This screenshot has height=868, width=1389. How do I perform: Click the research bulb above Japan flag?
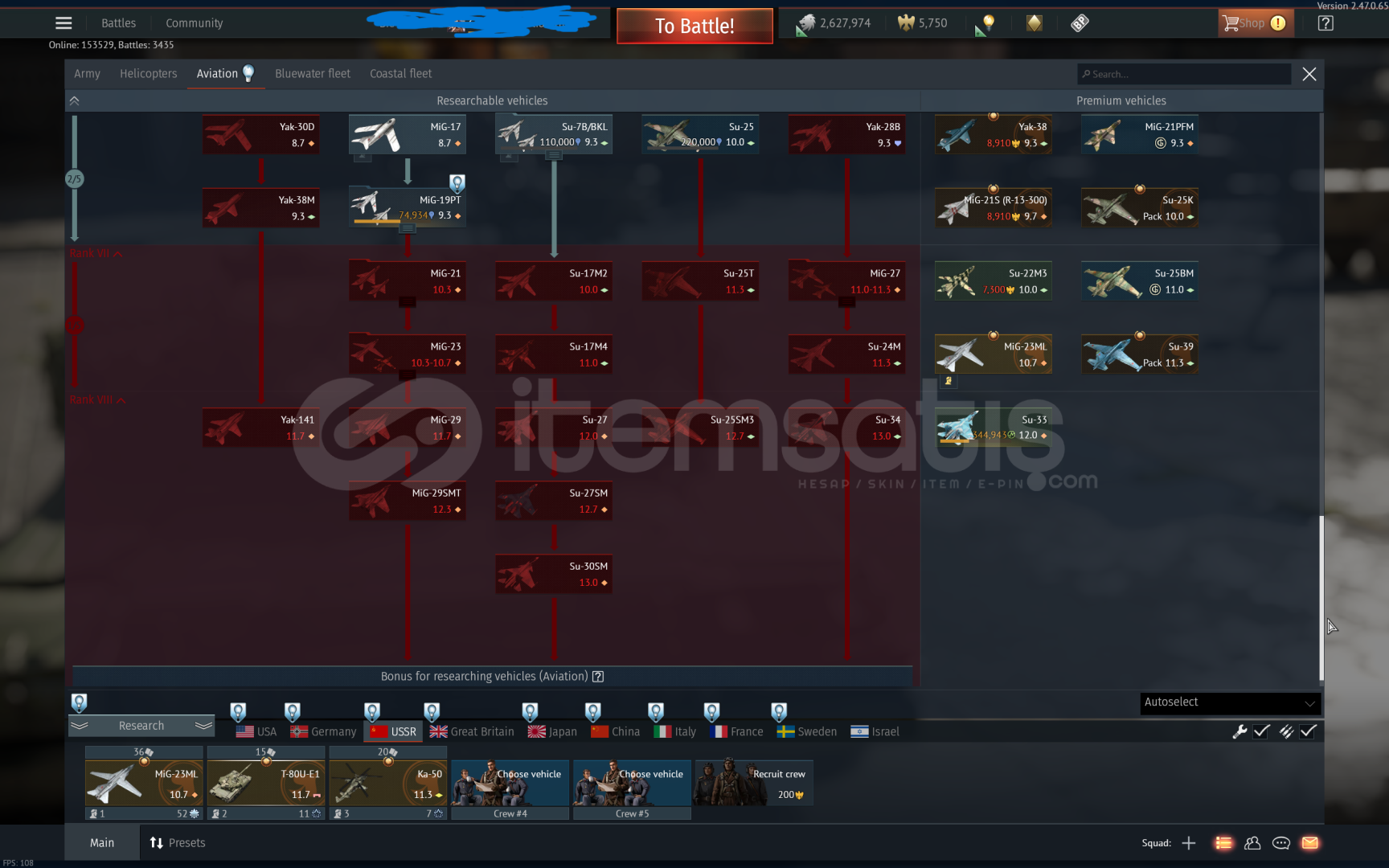pos(530,711)
